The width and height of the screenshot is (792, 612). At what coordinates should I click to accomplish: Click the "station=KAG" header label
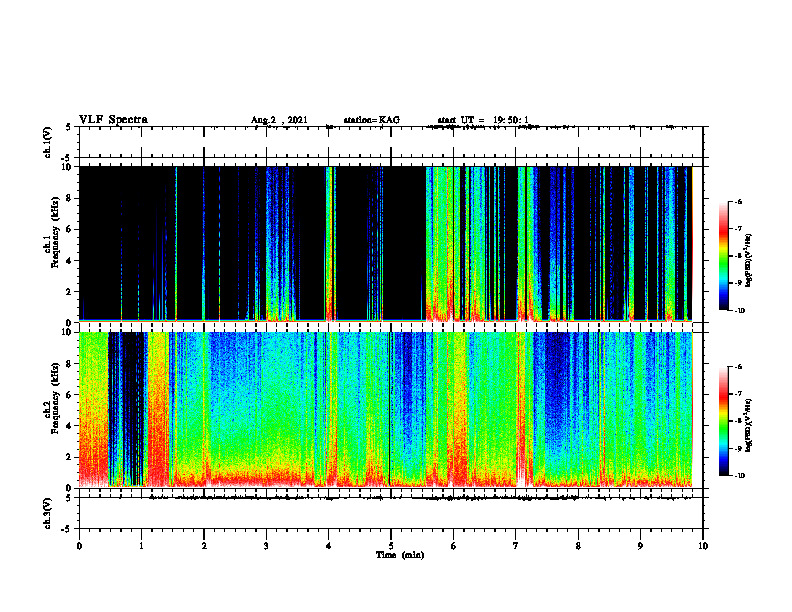tap(372, 120)
